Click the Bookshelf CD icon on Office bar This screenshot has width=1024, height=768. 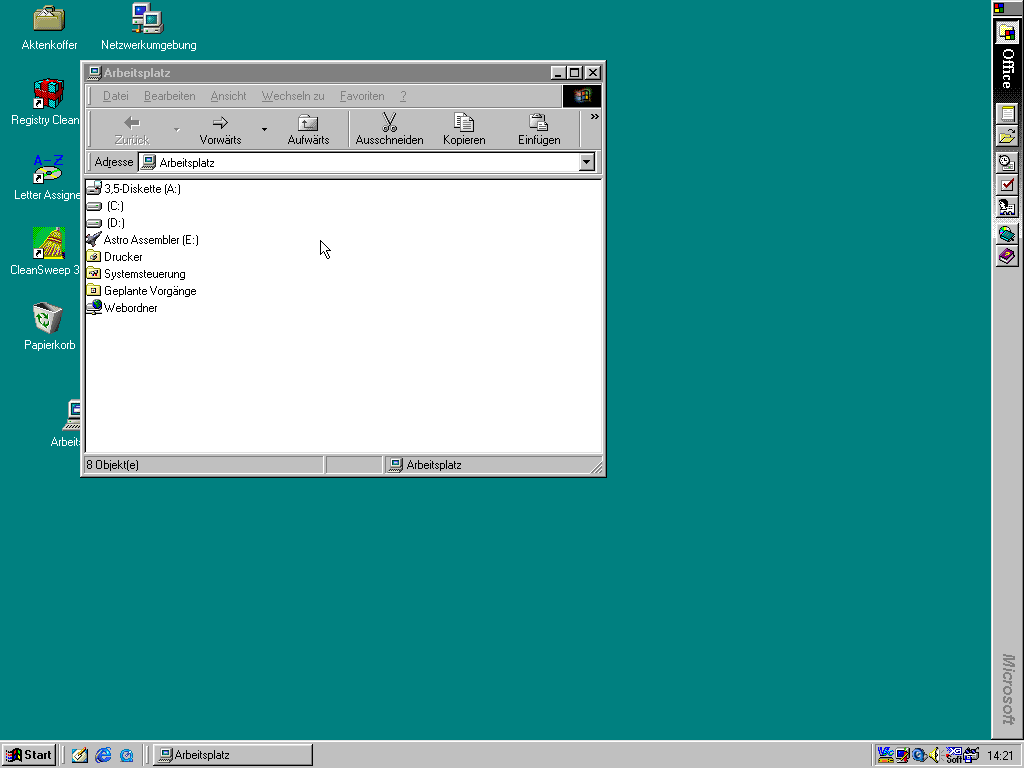[x=1007, y=234]
